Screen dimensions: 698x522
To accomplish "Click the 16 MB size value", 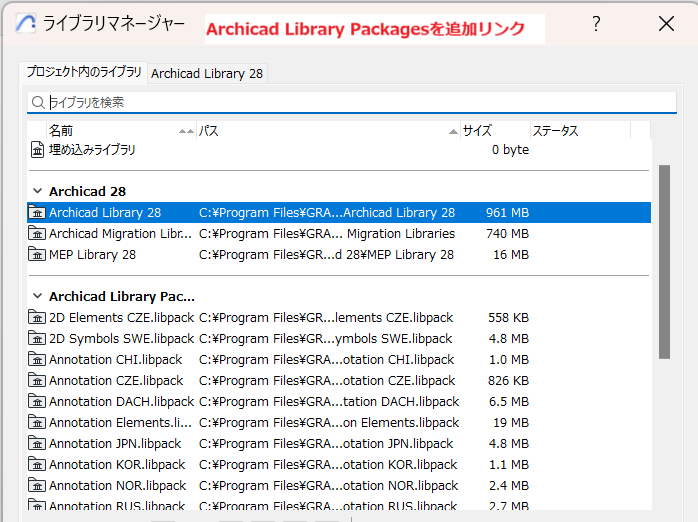I will point(511,255).
